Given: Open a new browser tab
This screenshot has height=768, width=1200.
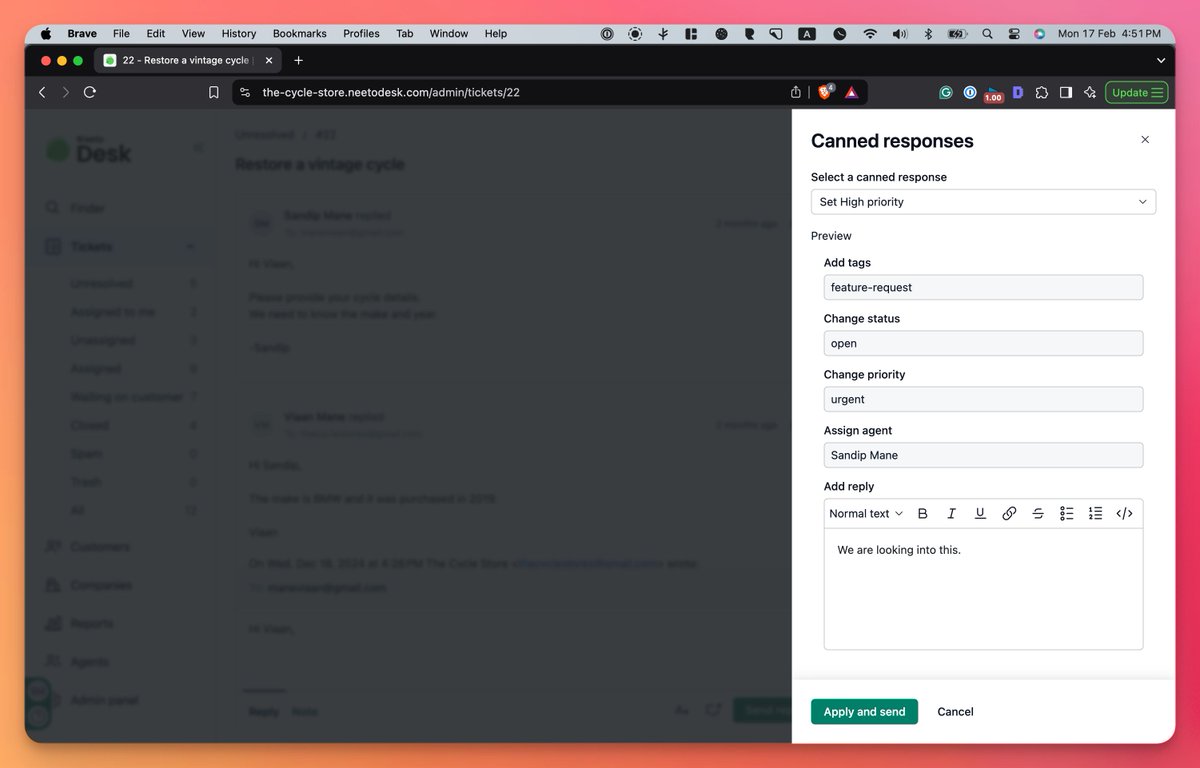Looking at the screenshot, I should click(298, 60).
